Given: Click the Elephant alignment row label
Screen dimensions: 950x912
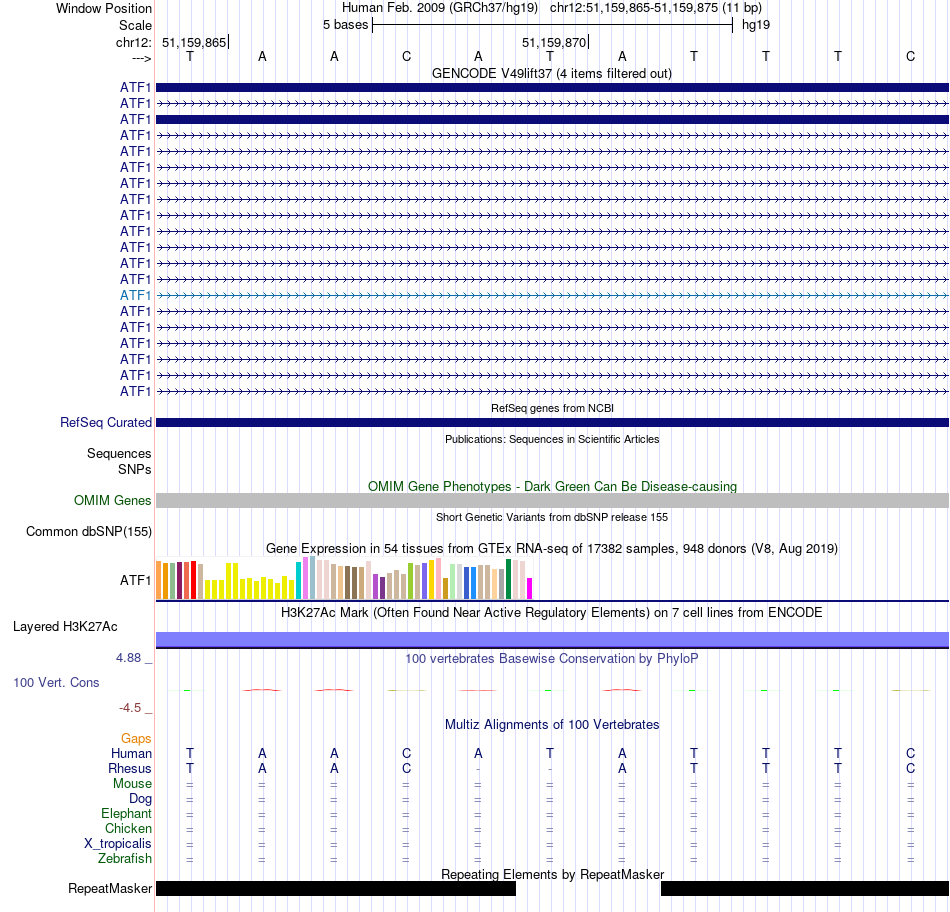Looking at the screenshot, I should (x=126, y=813).
